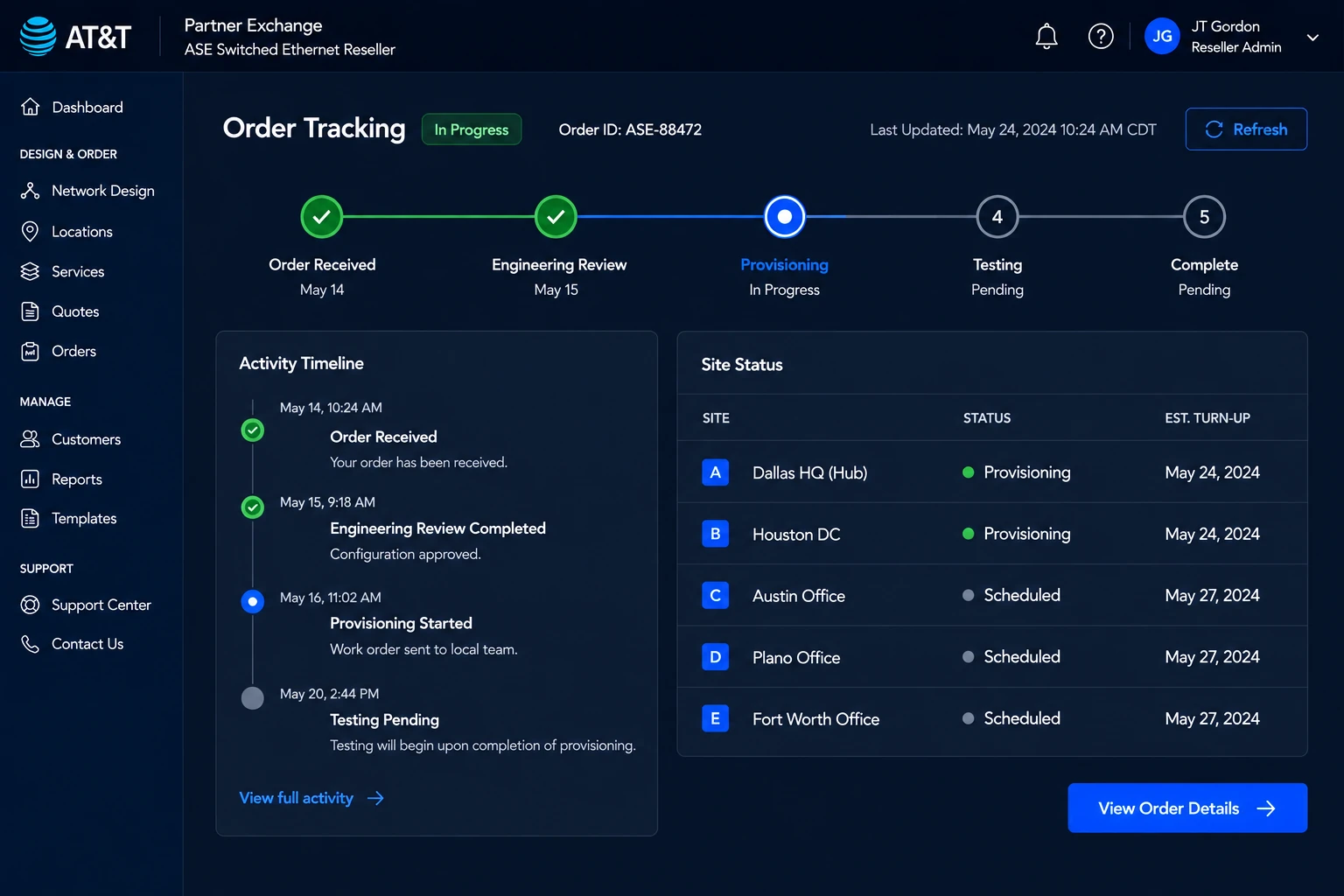Select the Engineering Review step checkmark
The image size is (1344, 896).
[556, 216]
